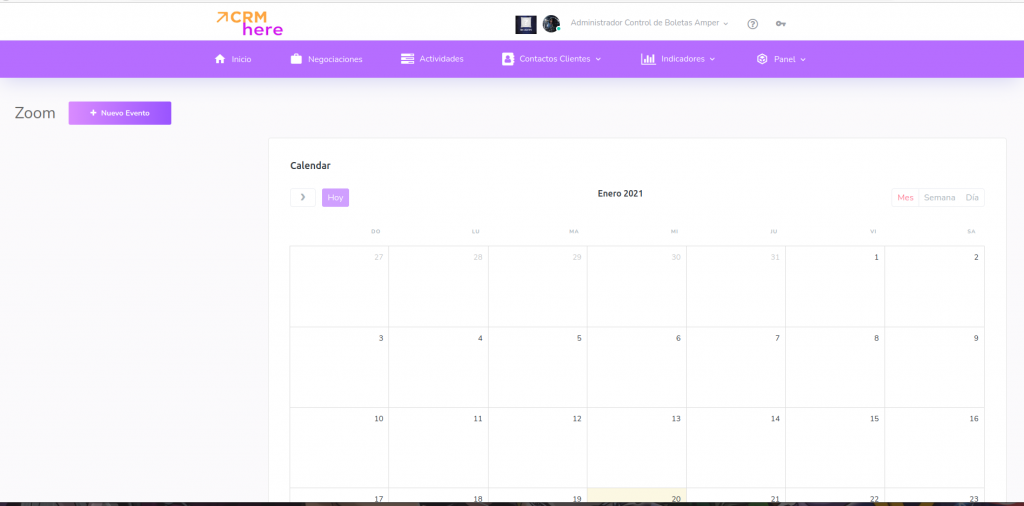This screenshot has height=506, width=1024.
Task: Select January 11 in the calendar
Action: point(439,448)
